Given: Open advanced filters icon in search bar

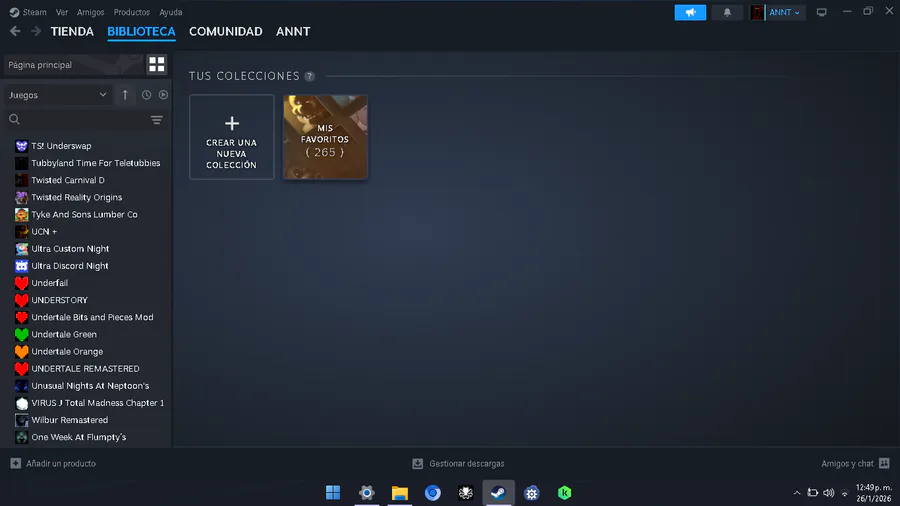Looking at the screenshot, I should tap(156, 120).
